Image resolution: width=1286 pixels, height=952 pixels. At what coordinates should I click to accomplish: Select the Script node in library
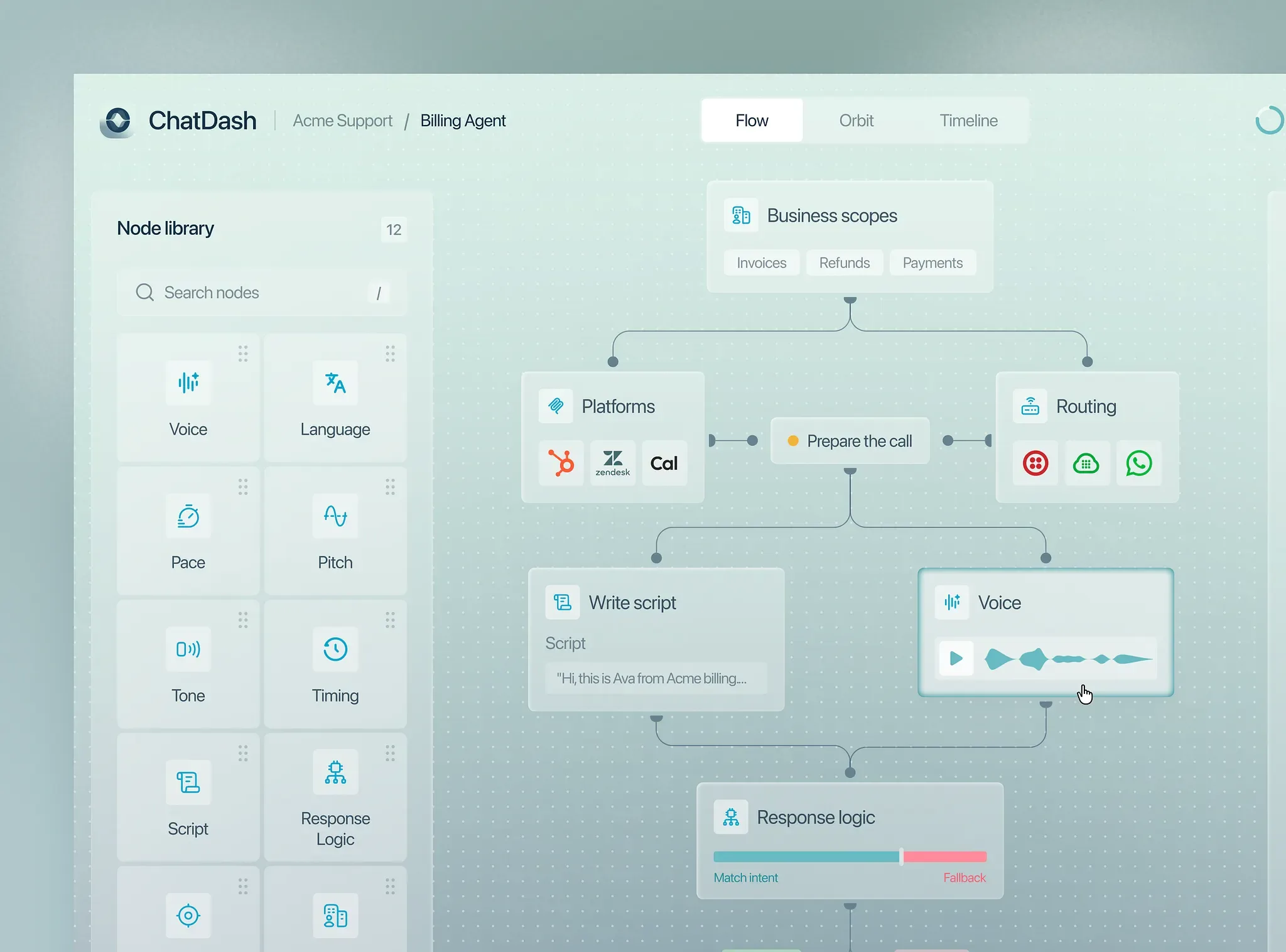(188, 797)
